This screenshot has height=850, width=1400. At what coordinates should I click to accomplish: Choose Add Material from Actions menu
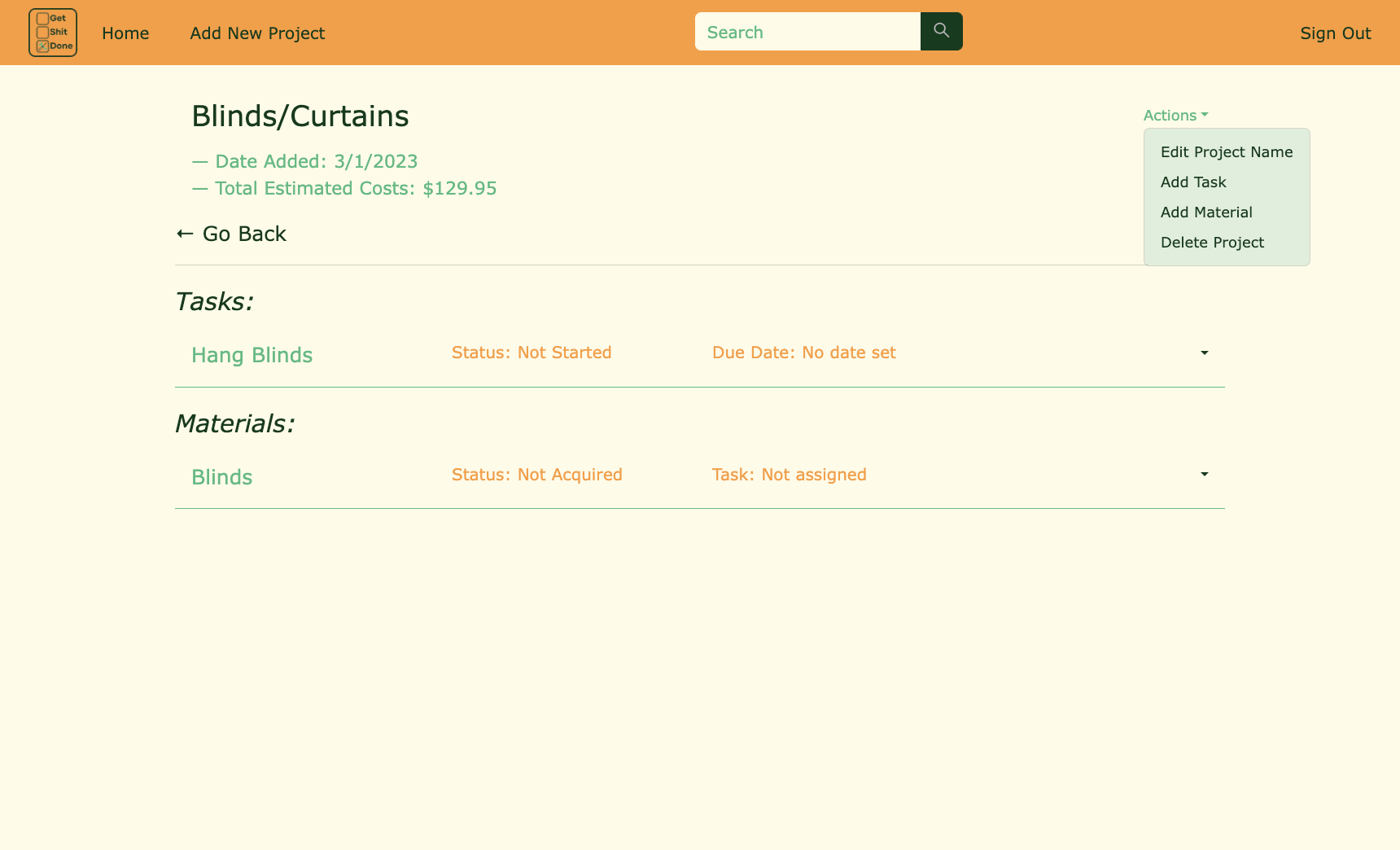tap(1206, 212)
